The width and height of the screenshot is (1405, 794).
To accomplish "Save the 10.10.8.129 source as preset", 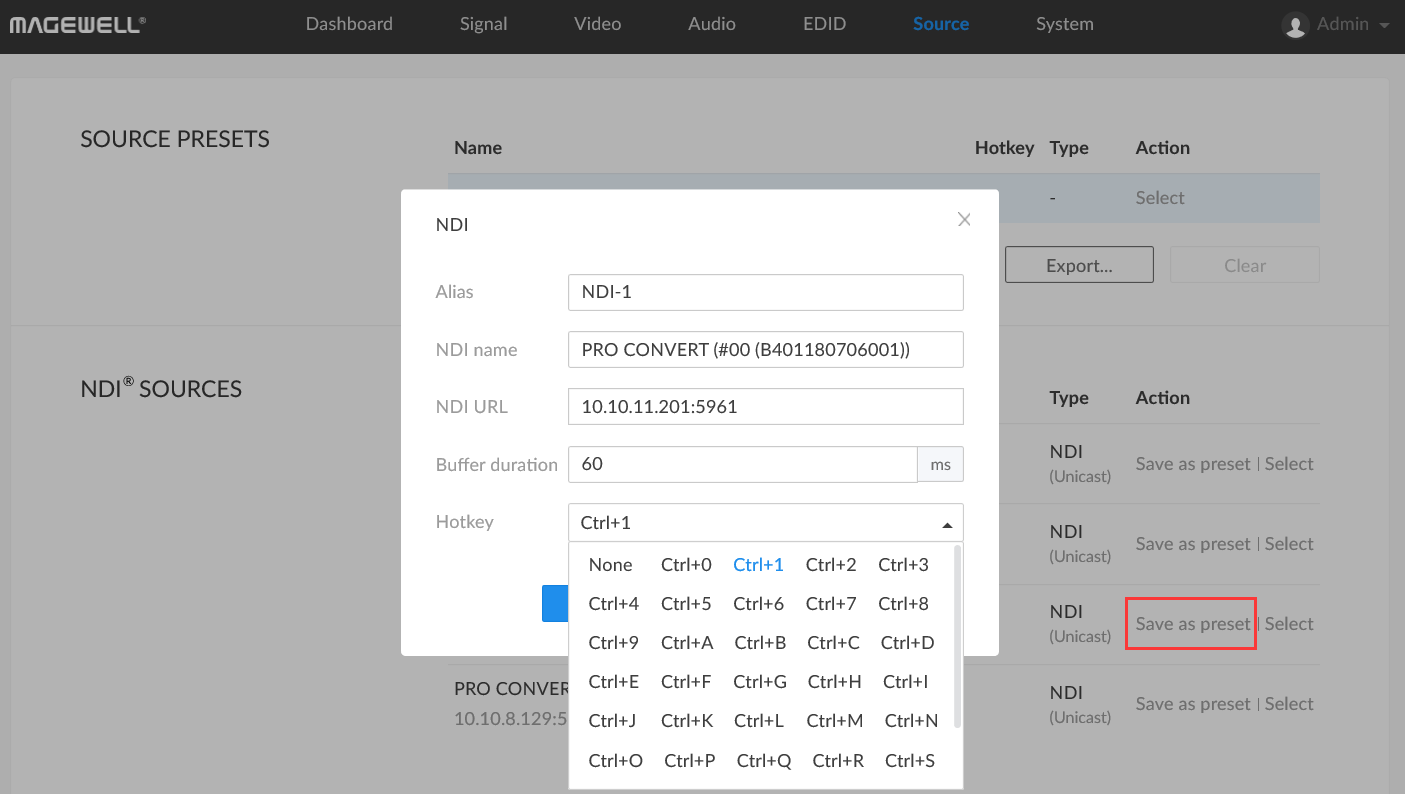I will (1193, 704).
